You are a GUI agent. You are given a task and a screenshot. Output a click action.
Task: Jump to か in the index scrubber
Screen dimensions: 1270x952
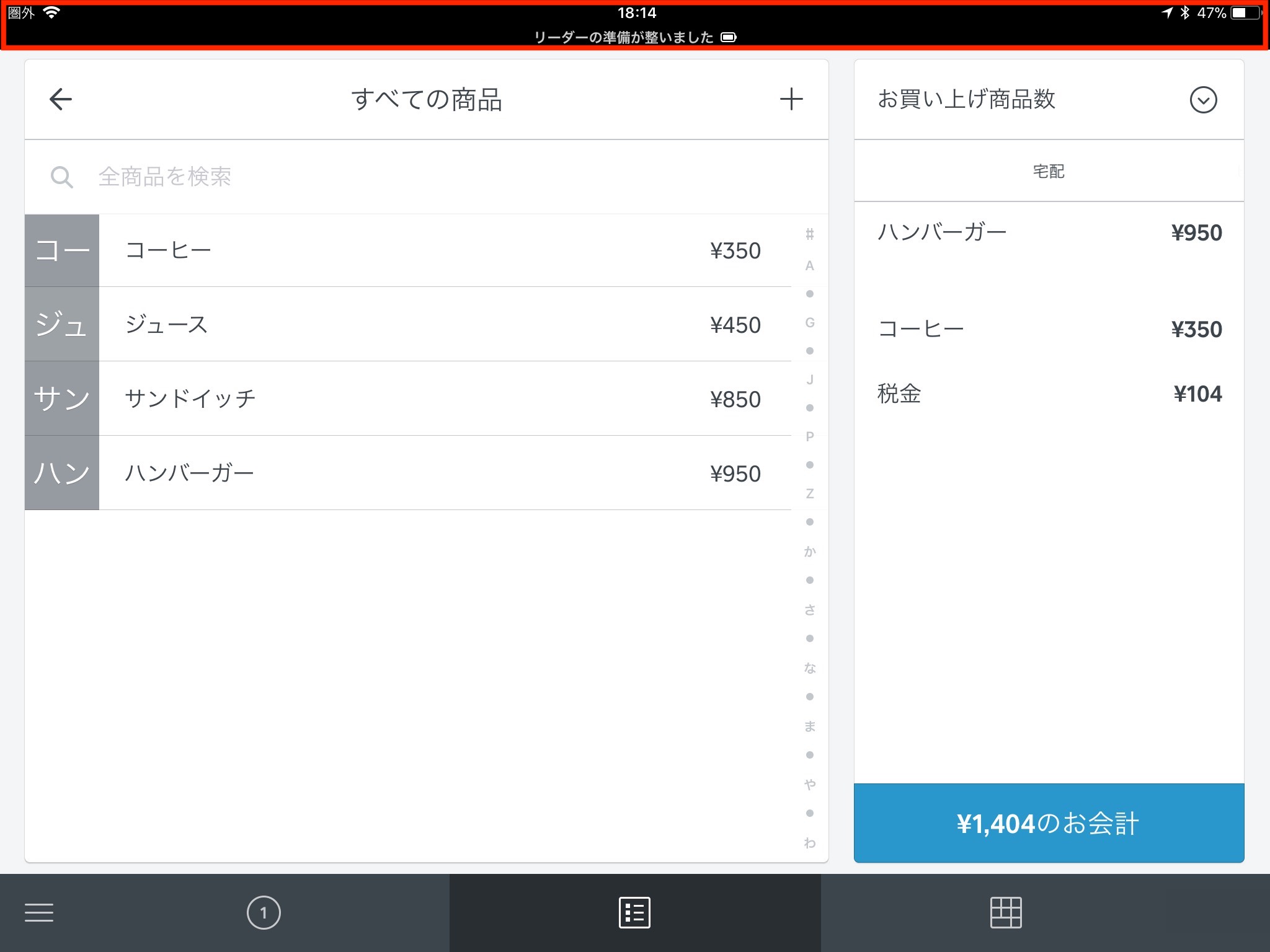coord(809,552)
